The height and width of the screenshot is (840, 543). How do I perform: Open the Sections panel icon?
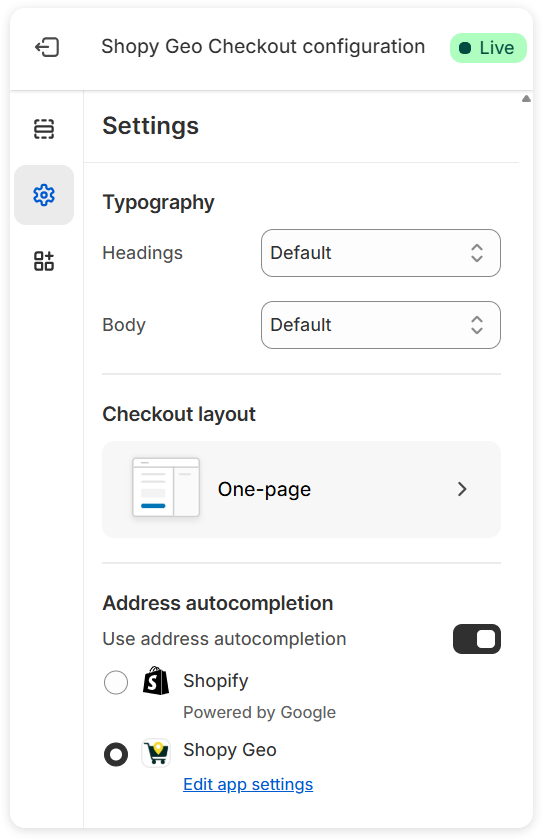coord(44,129)
